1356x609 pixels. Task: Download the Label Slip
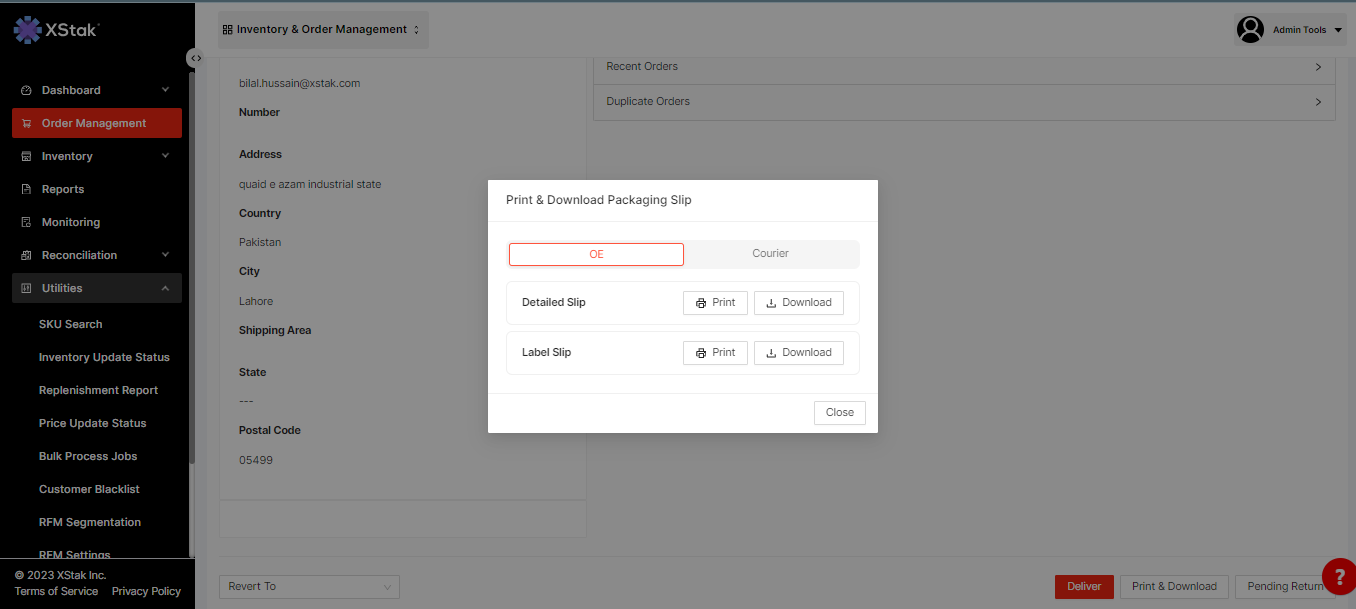tap(798, 353)
